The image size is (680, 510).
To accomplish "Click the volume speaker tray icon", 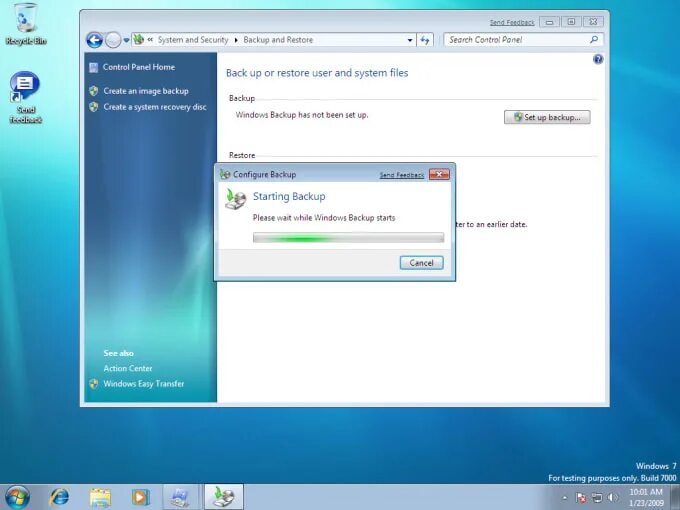I will [612, 498].
